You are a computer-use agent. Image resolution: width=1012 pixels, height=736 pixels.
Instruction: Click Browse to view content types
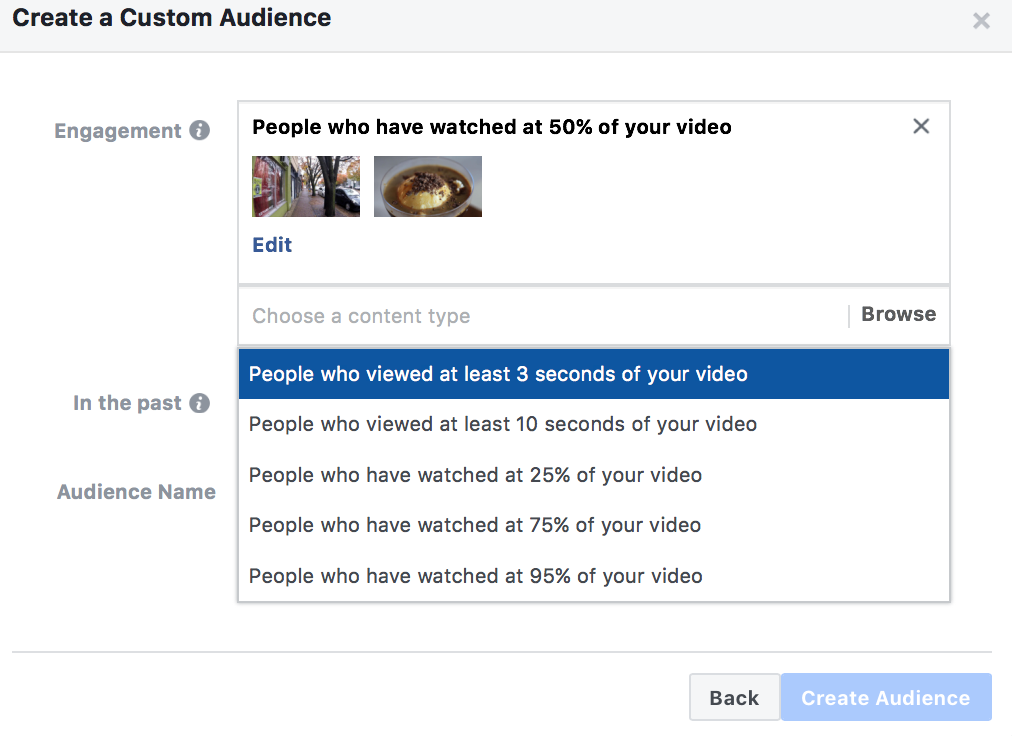(897, 313)
